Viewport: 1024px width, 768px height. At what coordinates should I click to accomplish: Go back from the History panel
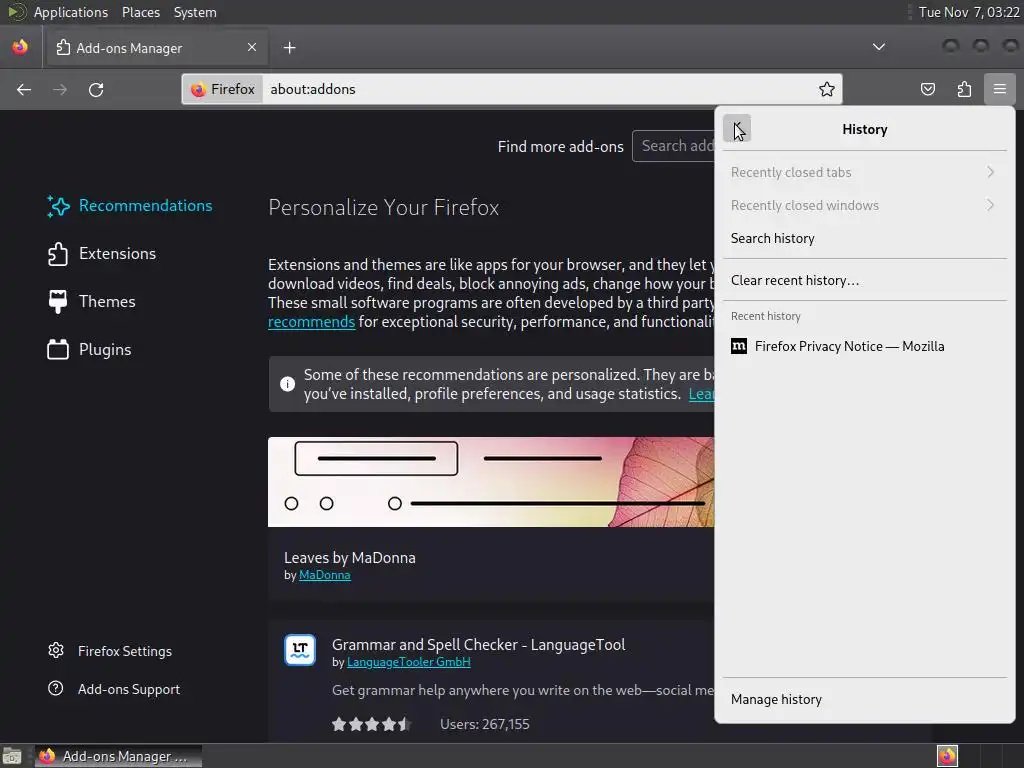pyautogui.click(x=737, y=129)
